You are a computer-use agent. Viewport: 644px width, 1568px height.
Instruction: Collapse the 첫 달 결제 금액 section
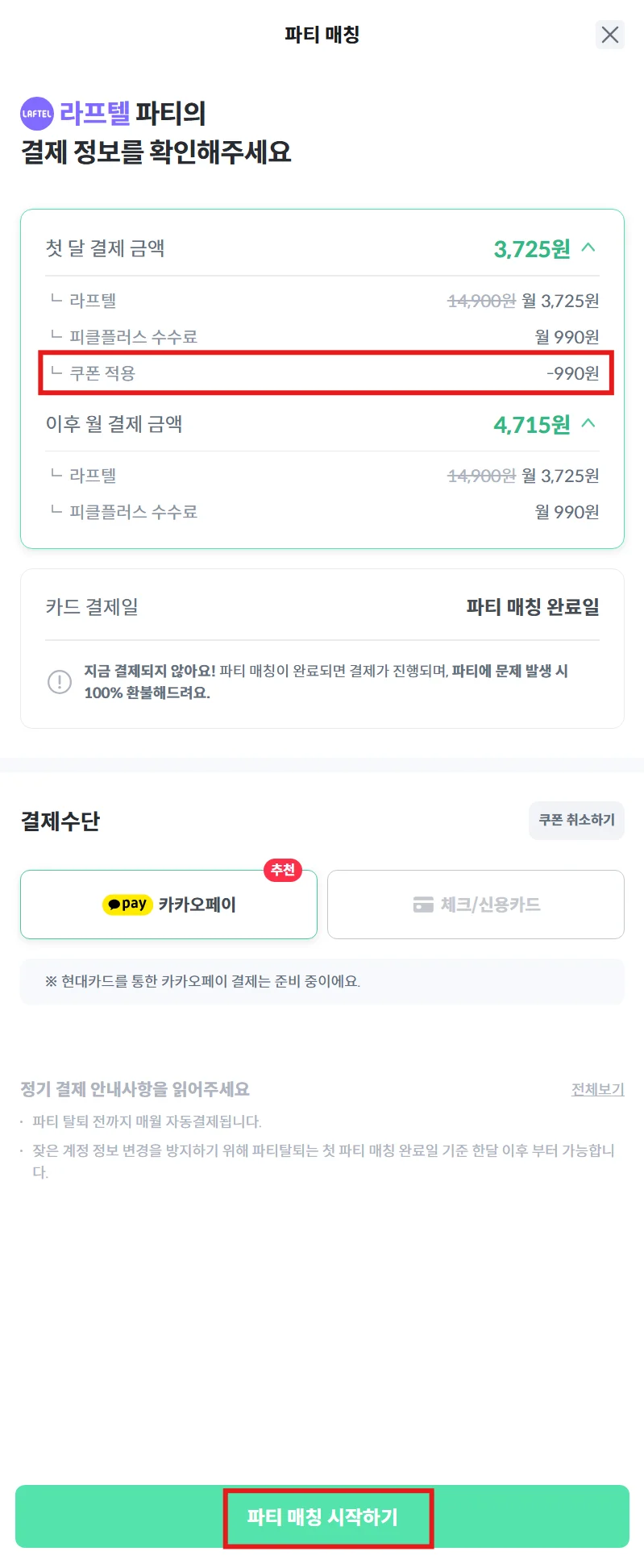(x=588, y=248)
